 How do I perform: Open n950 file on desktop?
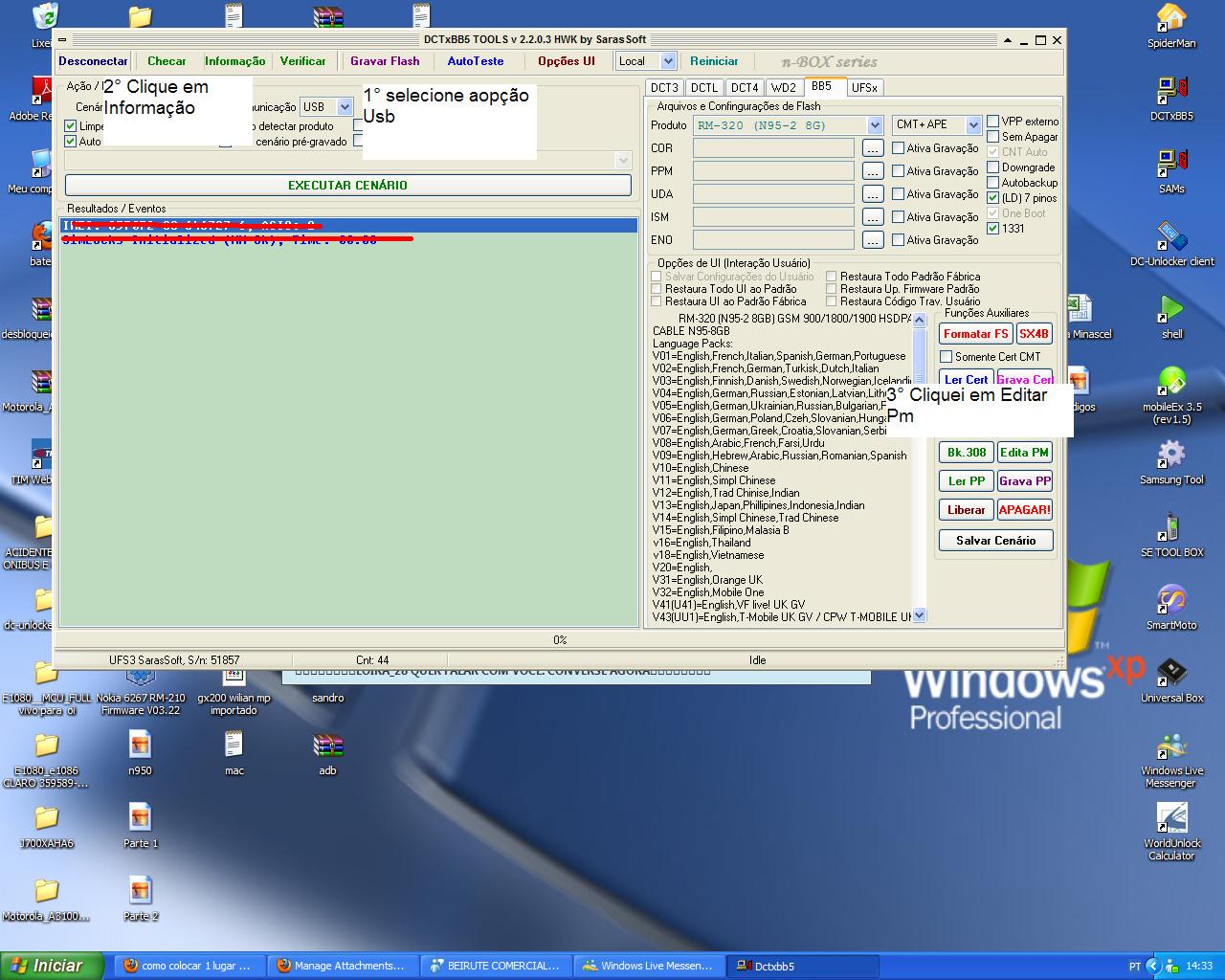pyautogui.click(x=140, y=753)
